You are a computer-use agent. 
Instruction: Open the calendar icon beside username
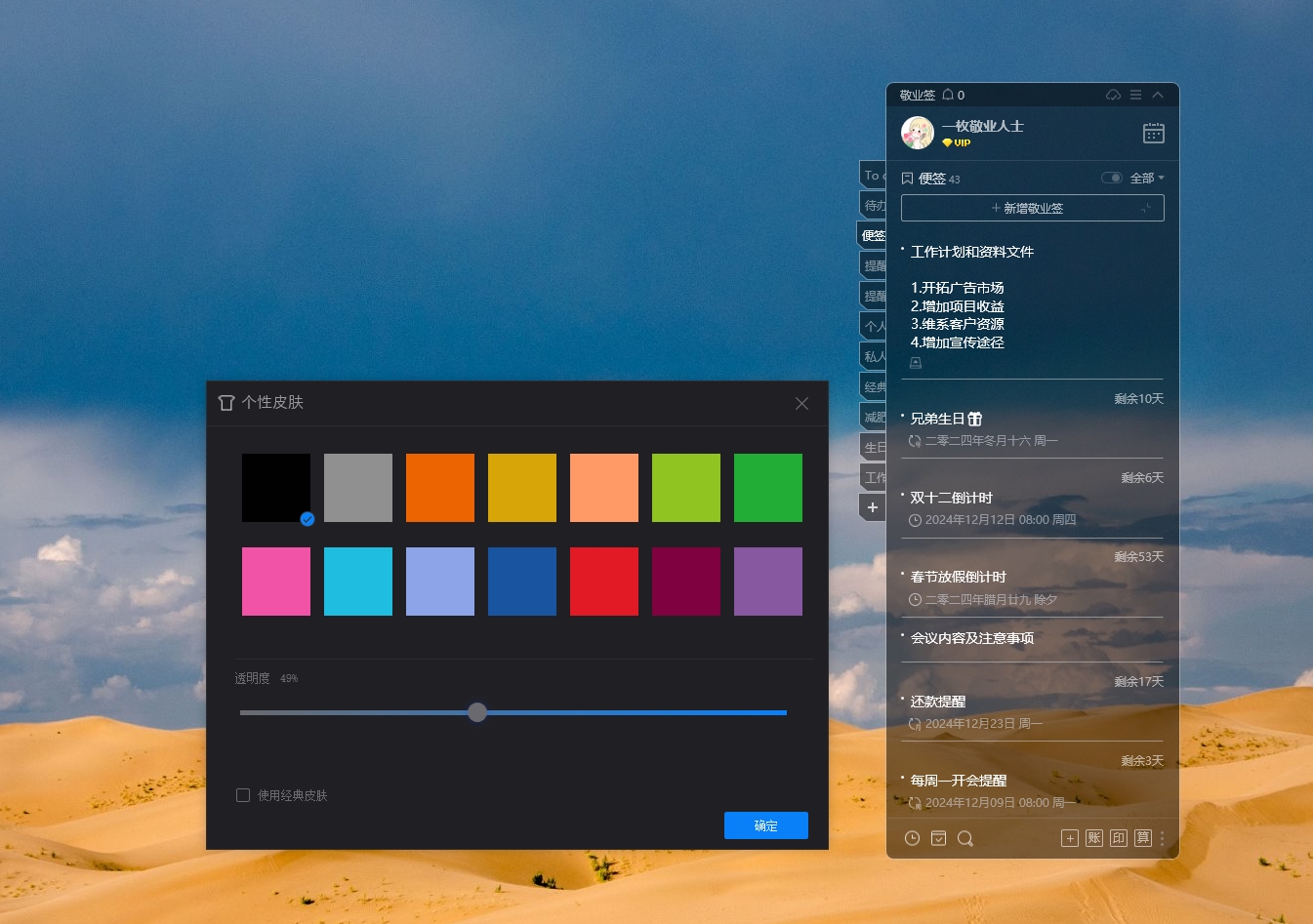(1153, 133)
